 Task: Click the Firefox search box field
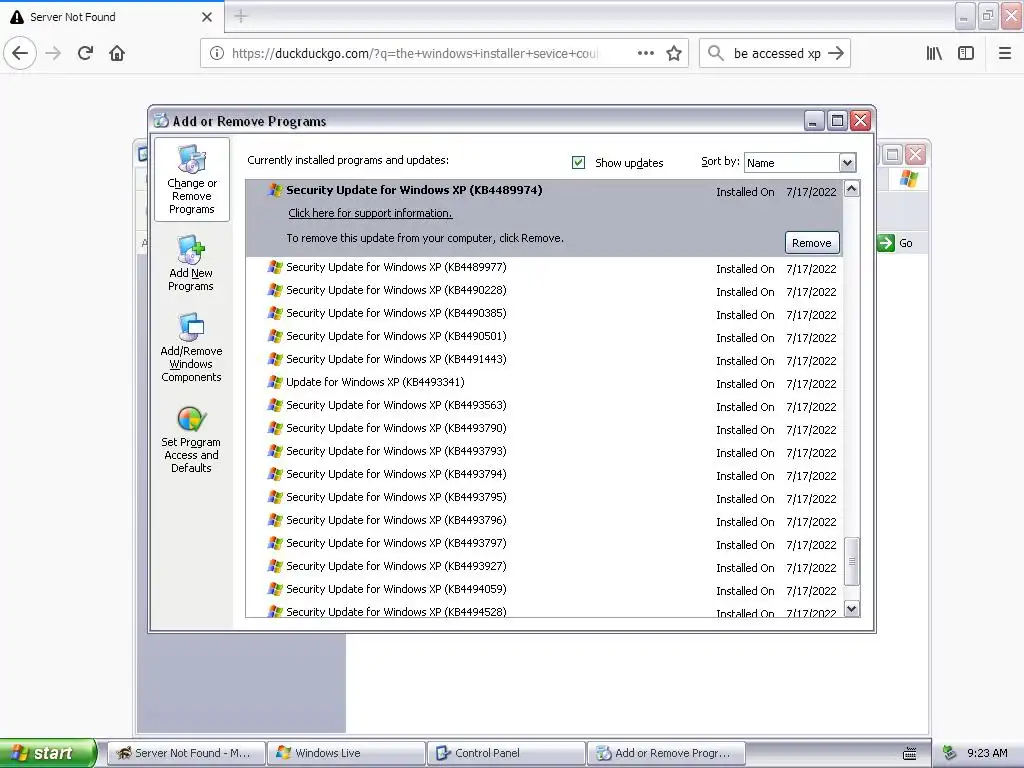click(775, 54)
